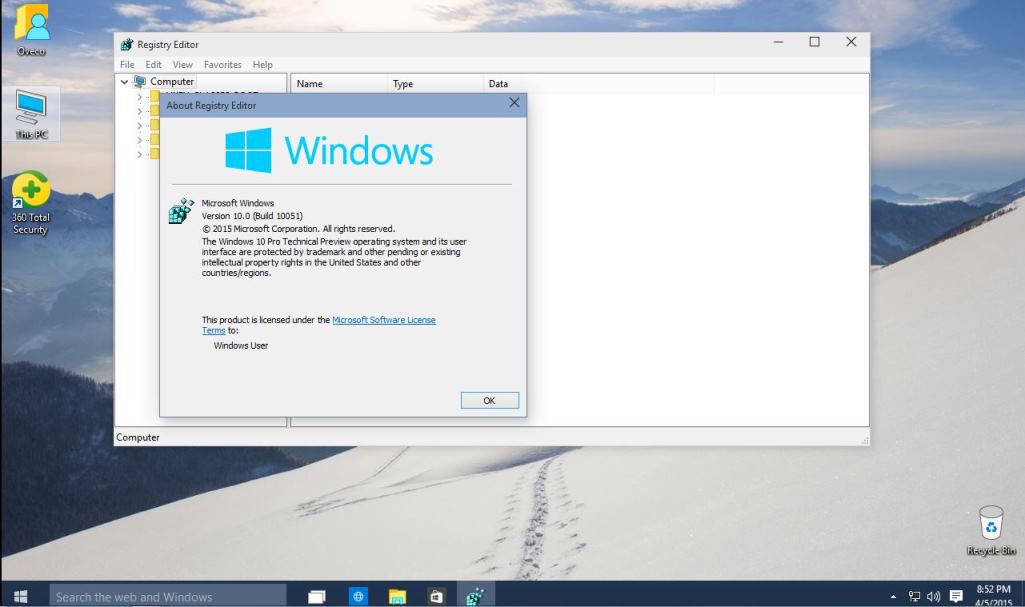
Task: Open the Favorites menu
Action: [222, 65]
